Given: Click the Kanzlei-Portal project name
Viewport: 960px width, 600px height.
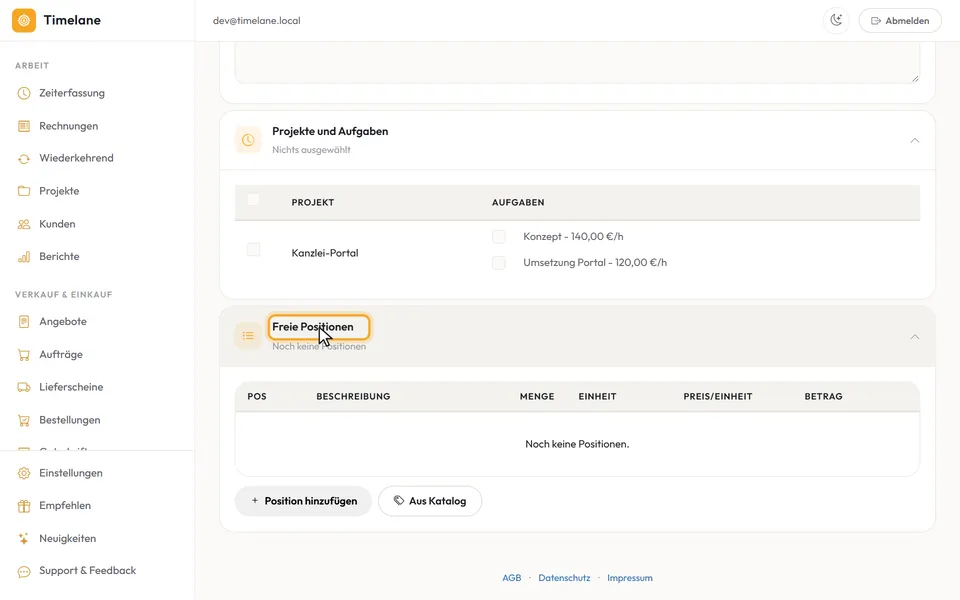Looking at the screenshot, I should [324, 253].
